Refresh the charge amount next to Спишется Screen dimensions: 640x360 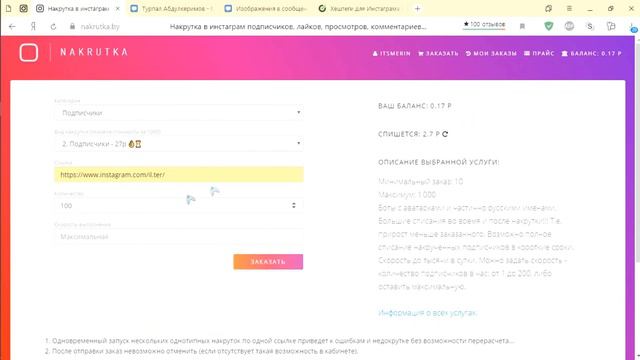pos(445,134)
